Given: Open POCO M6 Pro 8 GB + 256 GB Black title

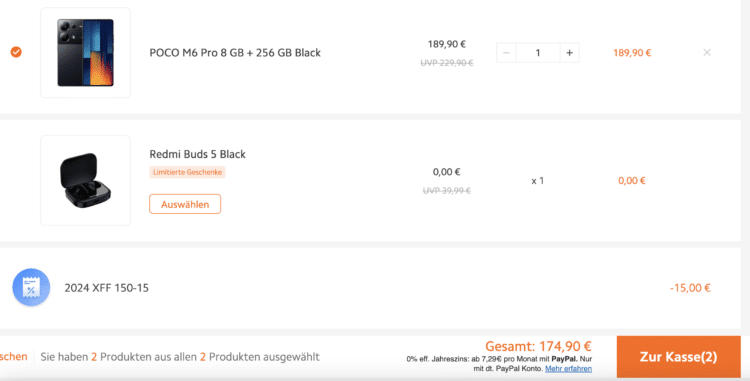Looking at the screenshot, I should point(235,53).
